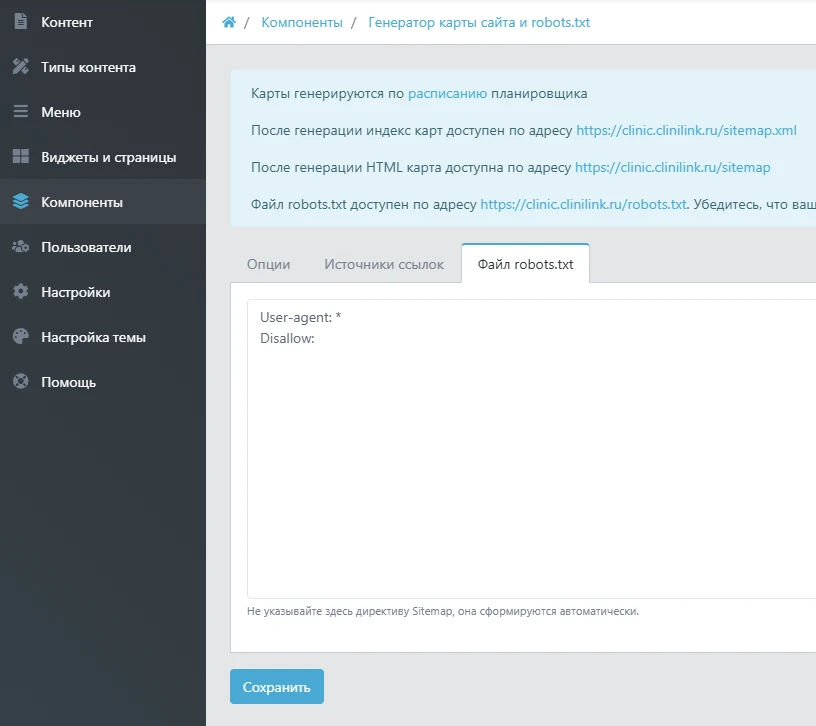The height and width of the screenshot is (726, 816).
Task: Switch to the Опции tab
Action: tap(268, 264)
